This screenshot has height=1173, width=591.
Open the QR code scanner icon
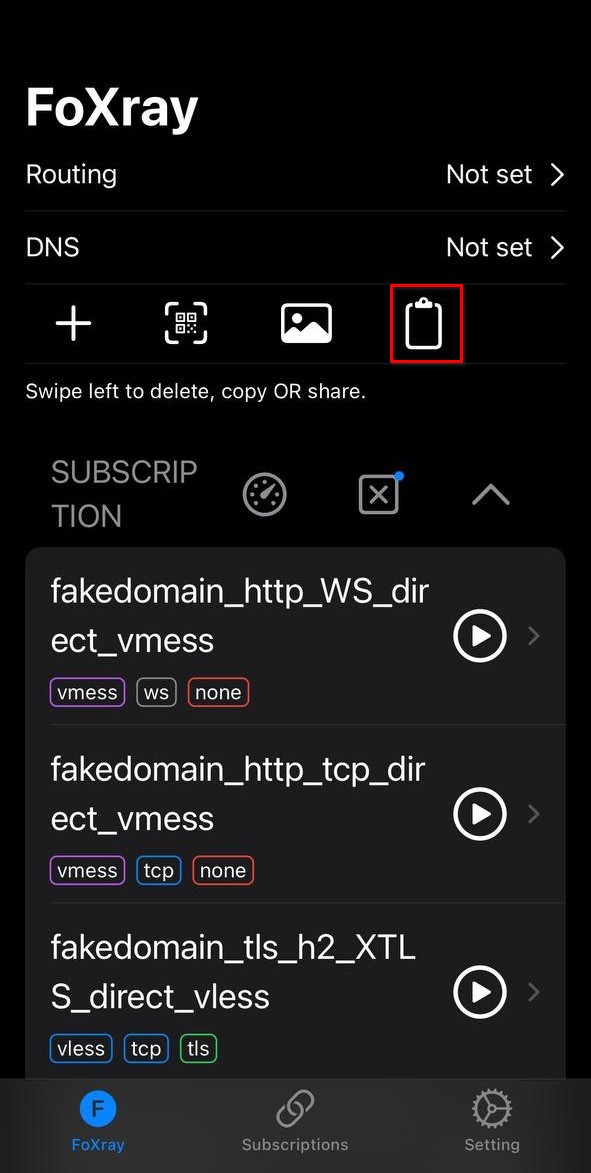coord(186,324)
